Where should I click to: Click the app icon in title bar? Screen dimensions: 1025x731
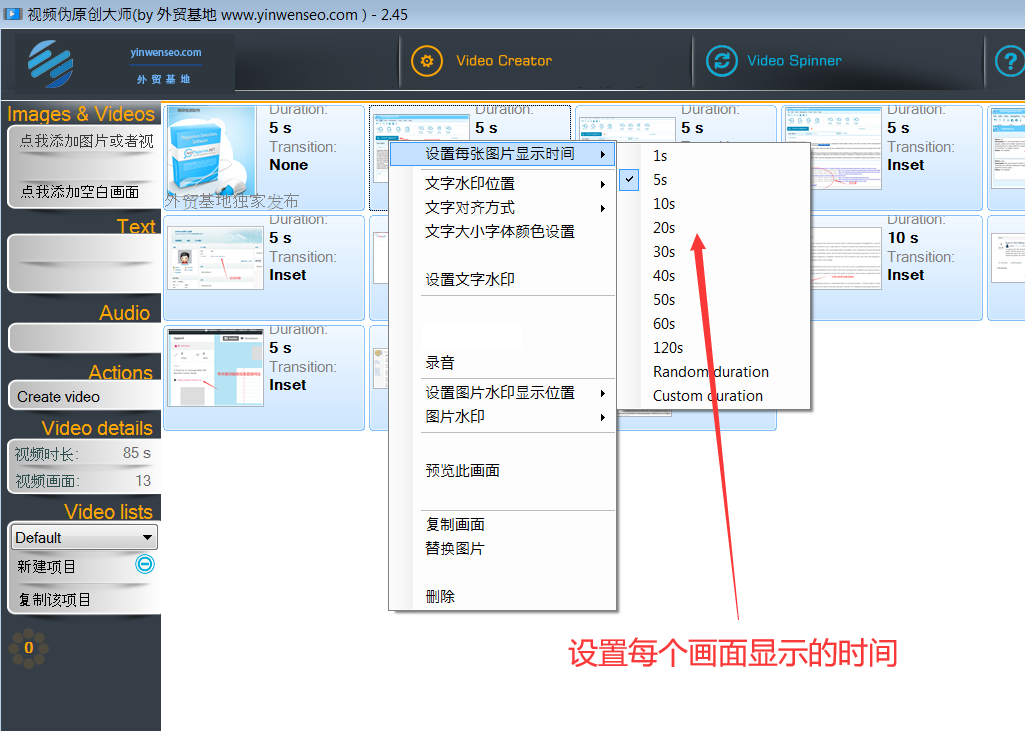pos(13,14)
